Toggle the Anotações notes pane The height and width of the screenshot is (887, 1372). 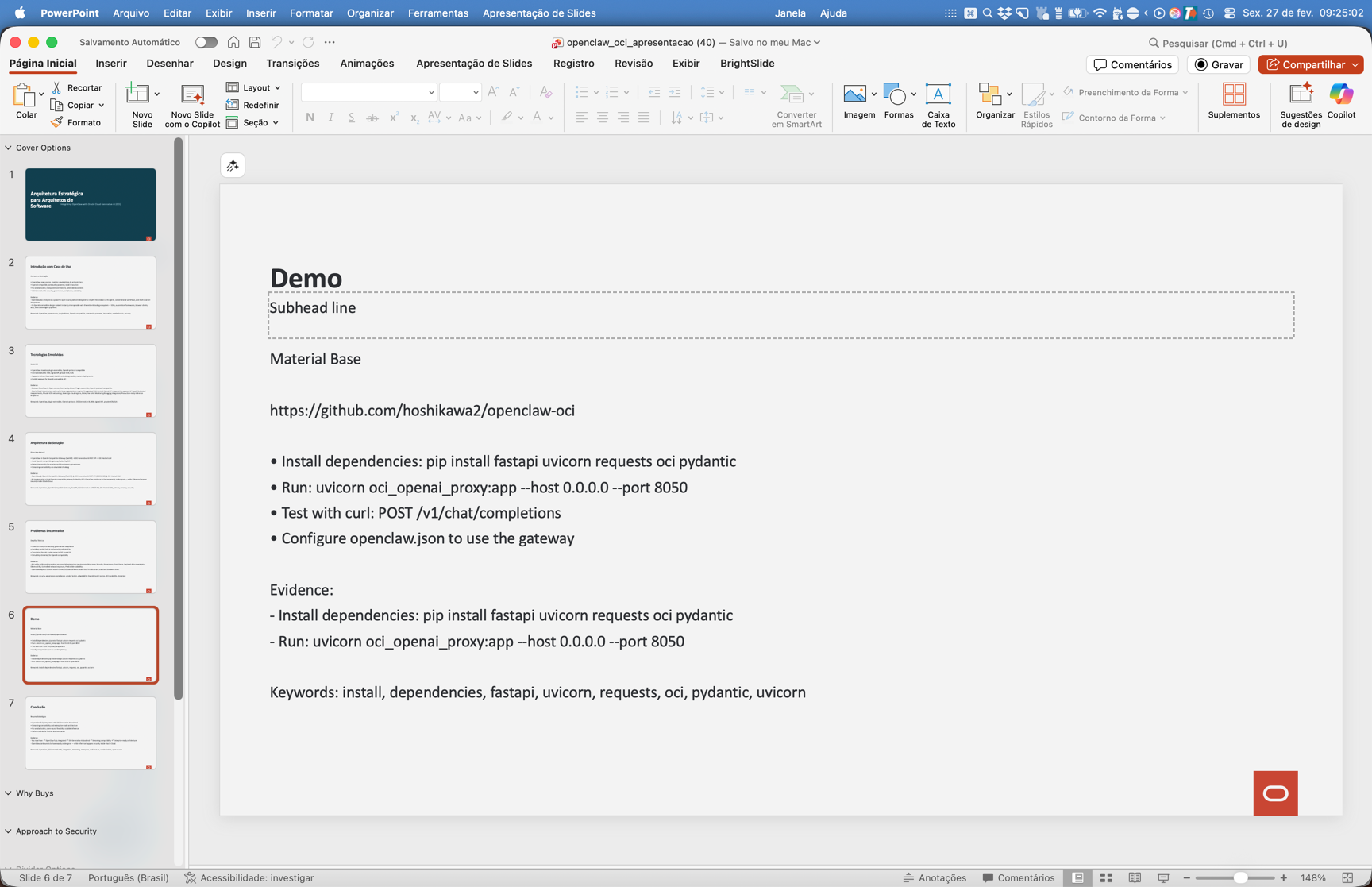click(x=935, y=877)
